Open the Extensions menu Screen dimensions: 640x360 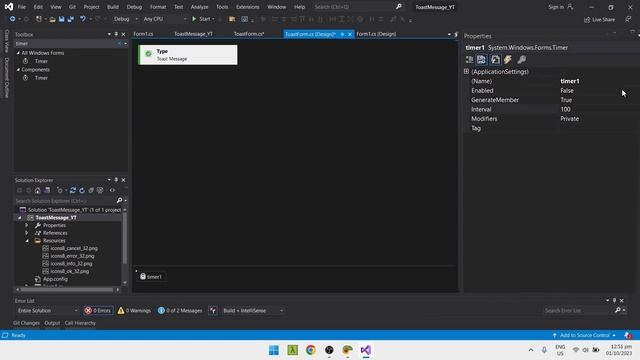pyautogui.click(x=247, y=7)
